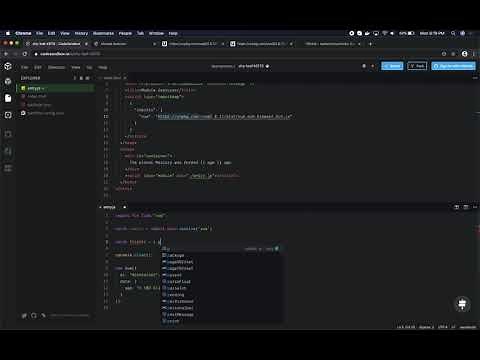Open new Chrome tab with plus button

(370, 44)
